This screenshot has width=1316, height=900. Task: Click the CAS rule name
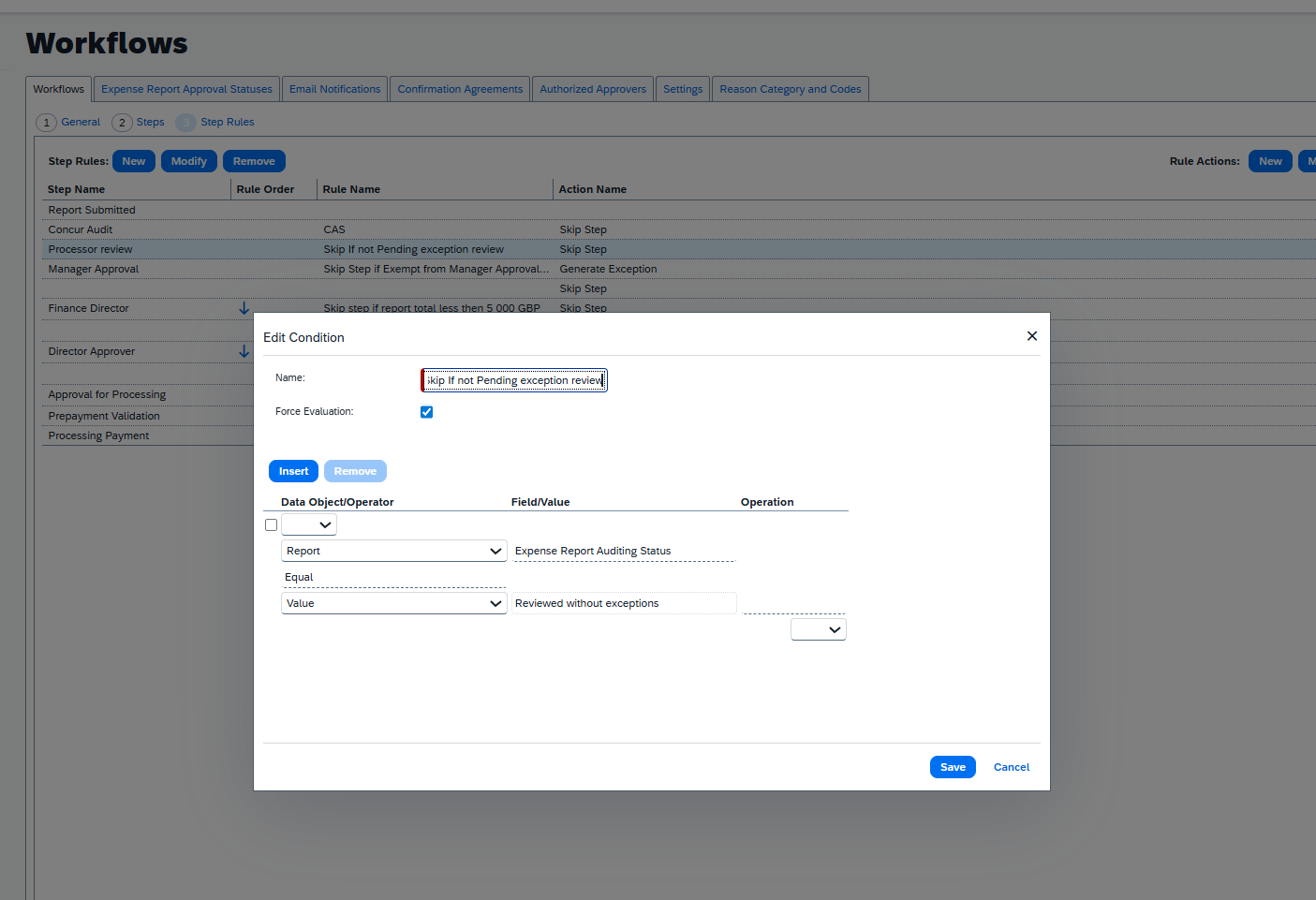pos(334,229)
